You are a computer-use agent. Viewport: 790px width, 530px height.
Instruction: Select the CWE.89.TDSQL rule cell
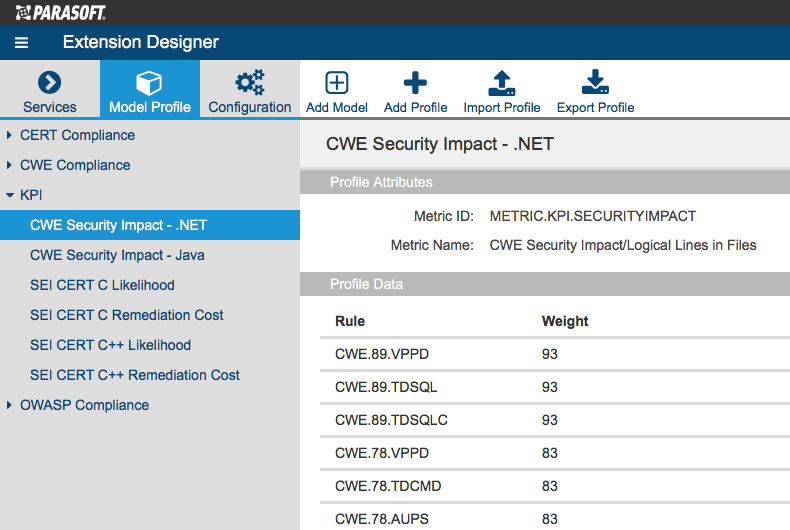coord(386,387)
